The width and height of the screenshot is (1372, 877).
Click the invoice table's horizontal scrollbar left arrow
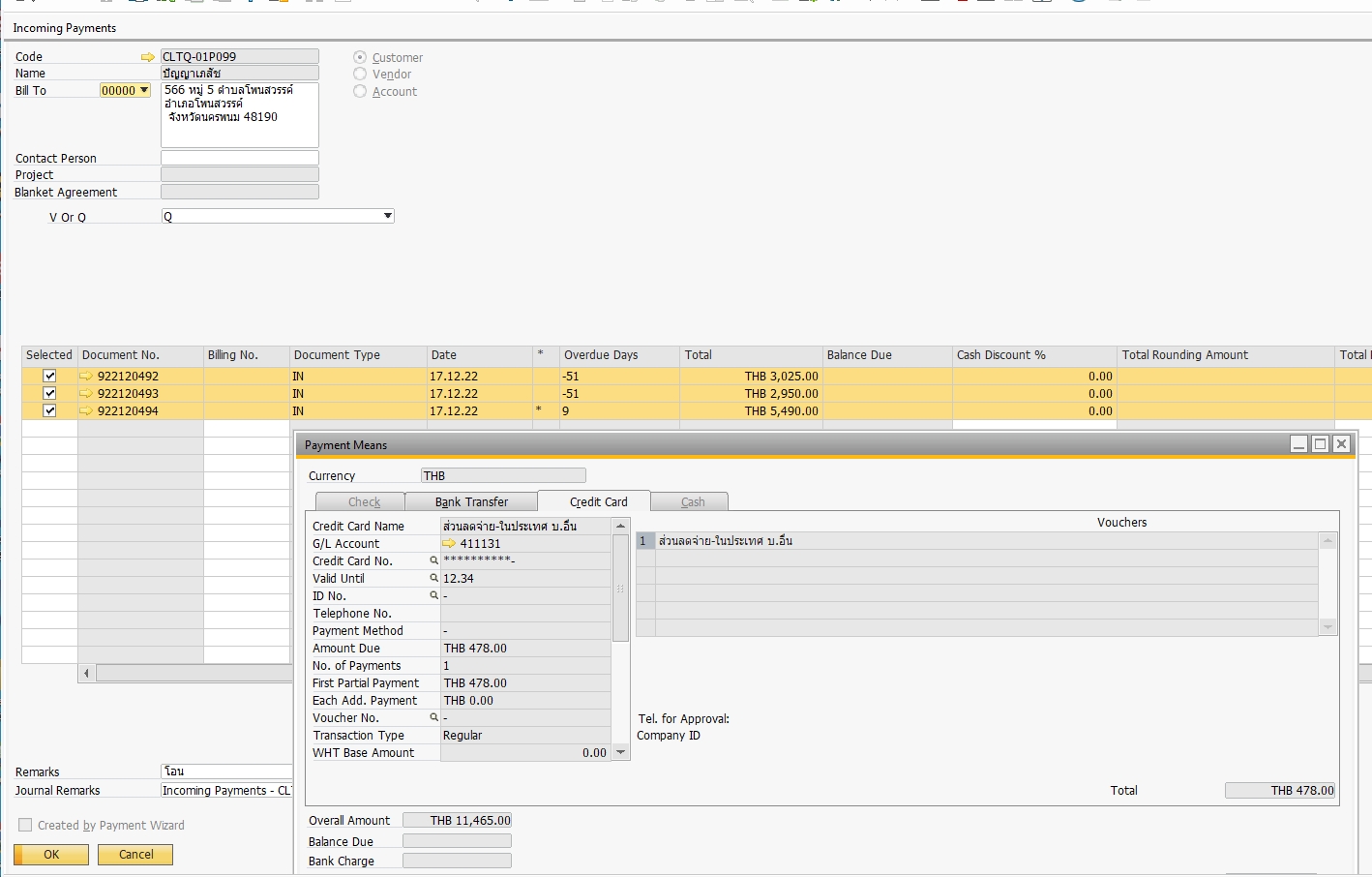[87, 673]
